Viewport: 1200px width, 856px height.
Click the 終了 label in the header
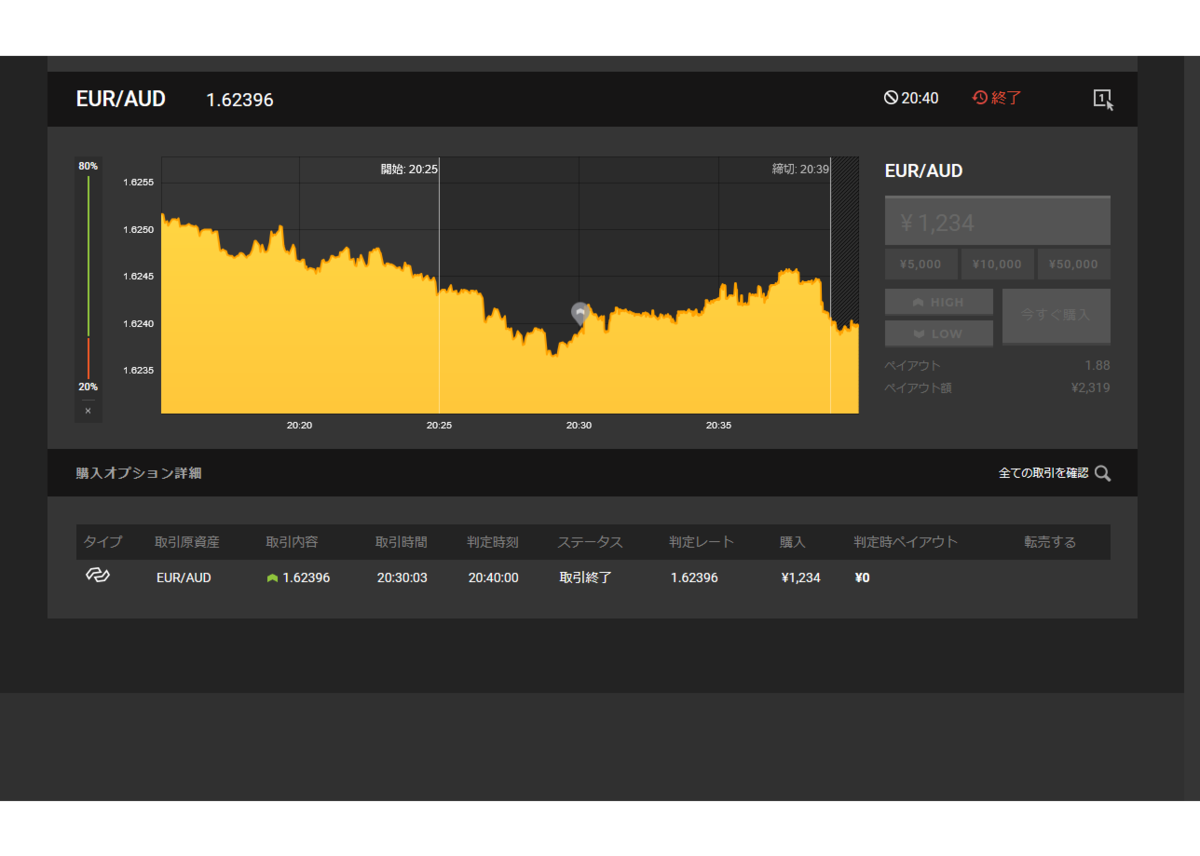1007,98
